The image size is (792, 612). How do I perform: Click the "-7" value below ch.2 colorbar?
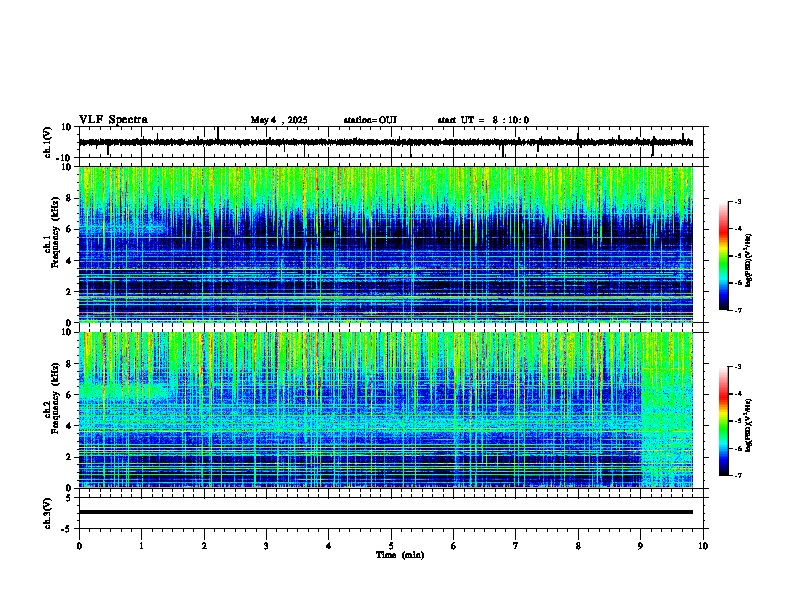[737, 475]
